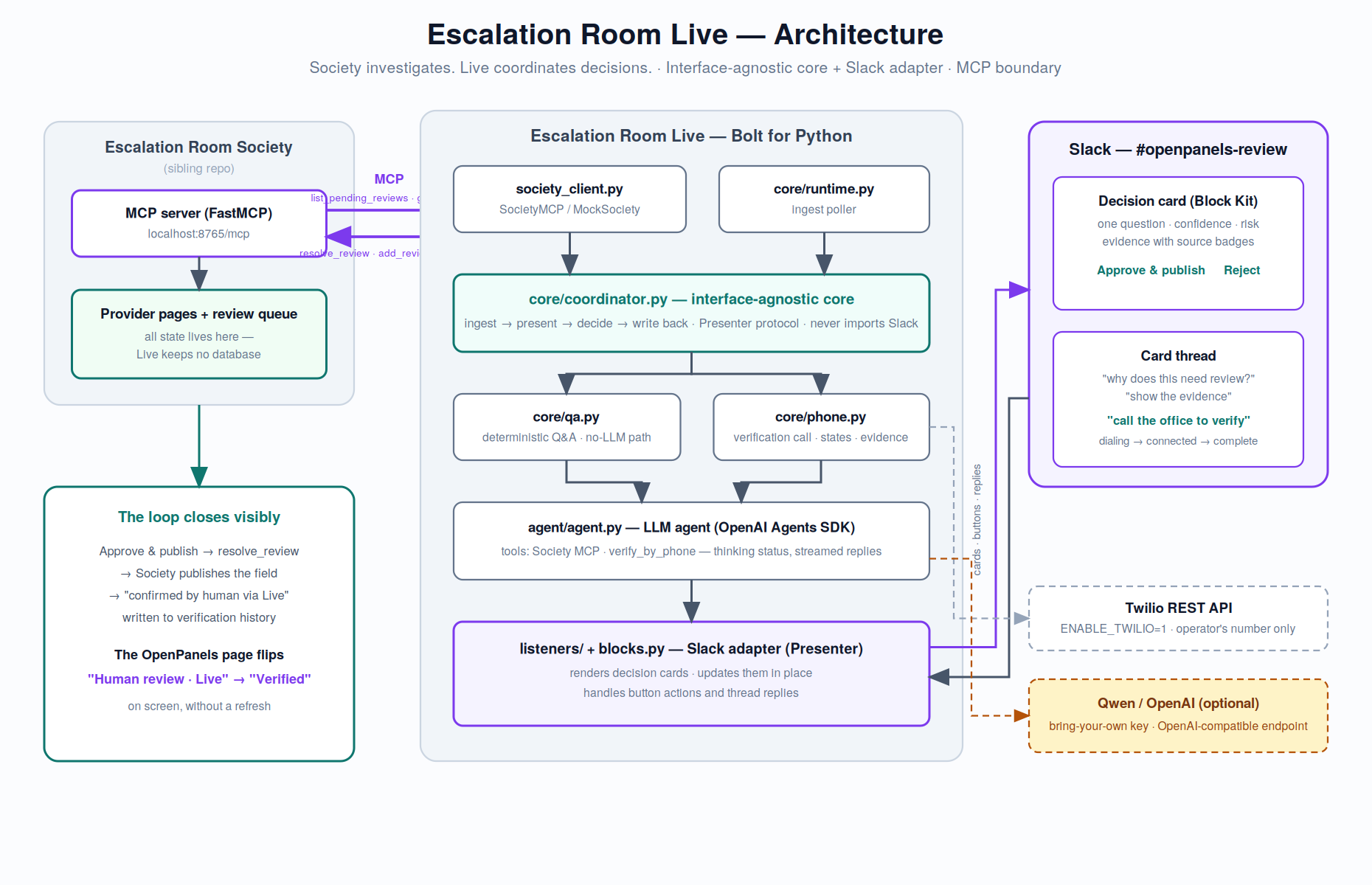The width and height of the screenshot is (1372, 885).
Task: Click the 'resolve_review · add_revi' arrow label
Action: pos(359,253)
